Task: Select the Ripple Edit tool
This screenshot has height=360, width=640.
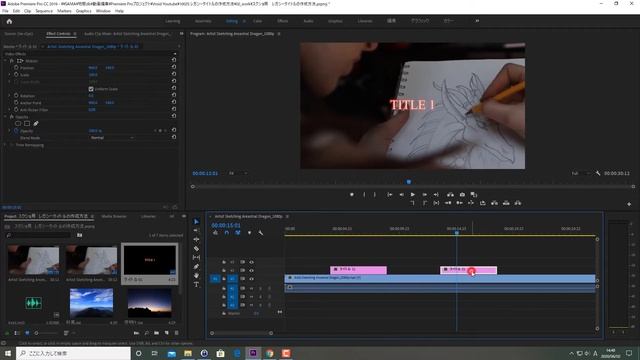Action: coord(196,240)
